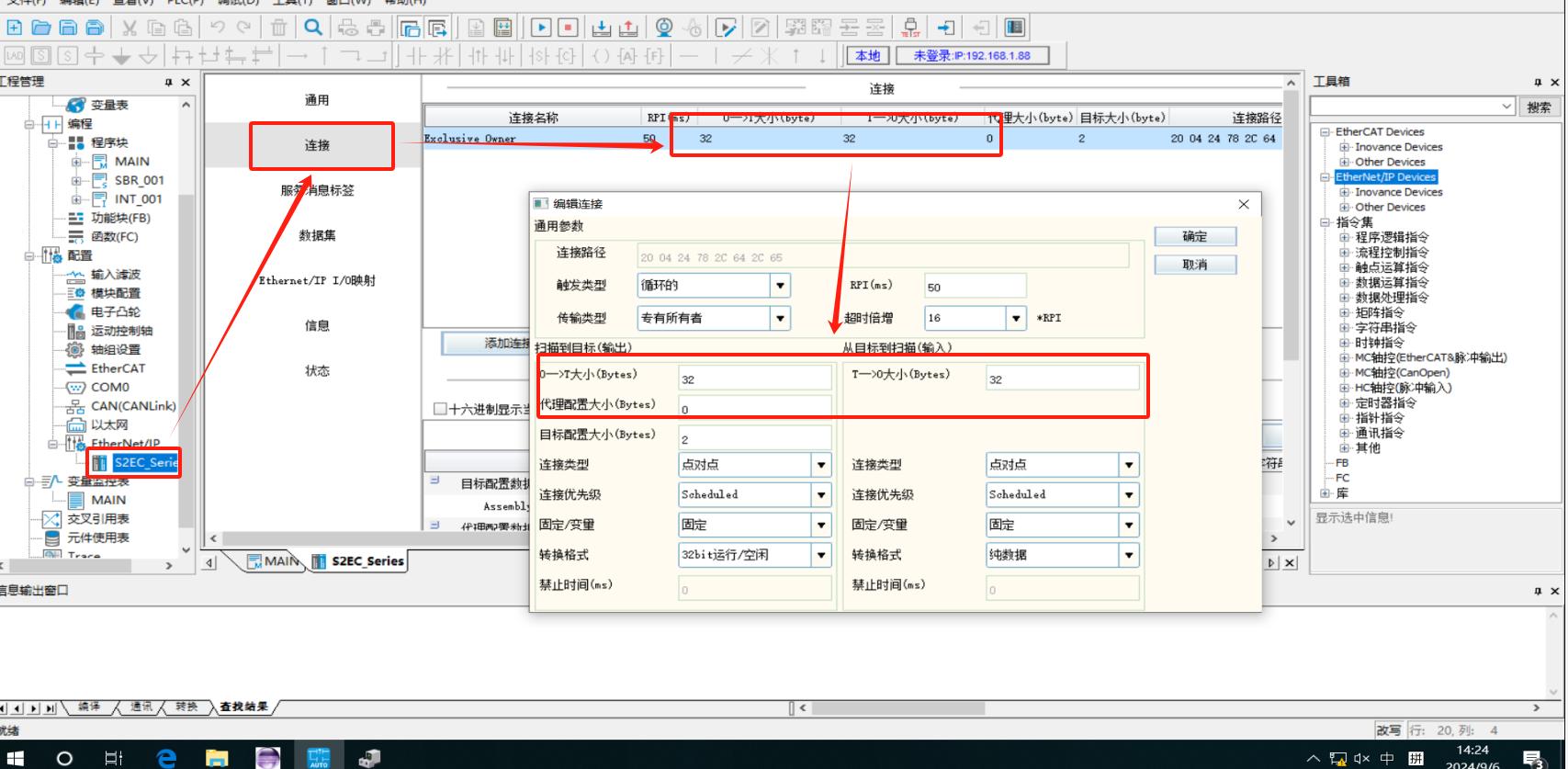1568x769 pixels.
Task: Click the Run (play) toolbar icon
Action: pyautogui.click(x=542, y=28)
